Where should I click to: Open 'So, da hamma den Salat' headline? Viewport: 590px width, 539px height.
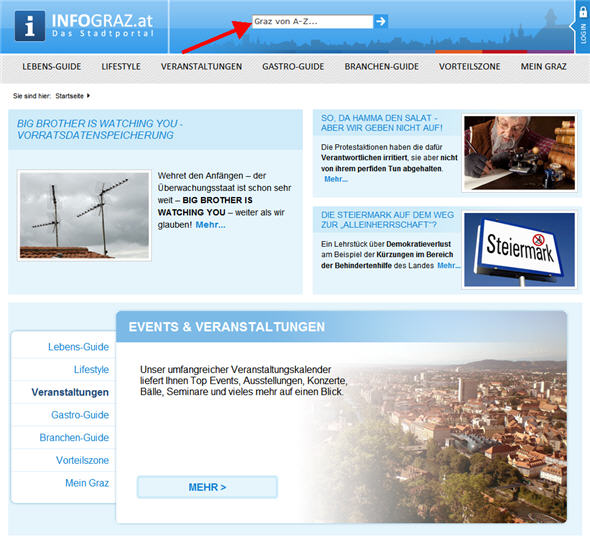[382, 123]
